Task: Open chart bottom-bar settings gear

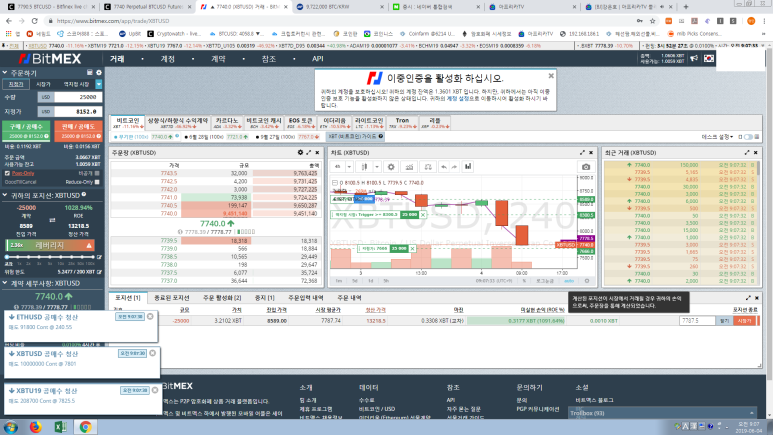Action: click(x=587, y=281)
